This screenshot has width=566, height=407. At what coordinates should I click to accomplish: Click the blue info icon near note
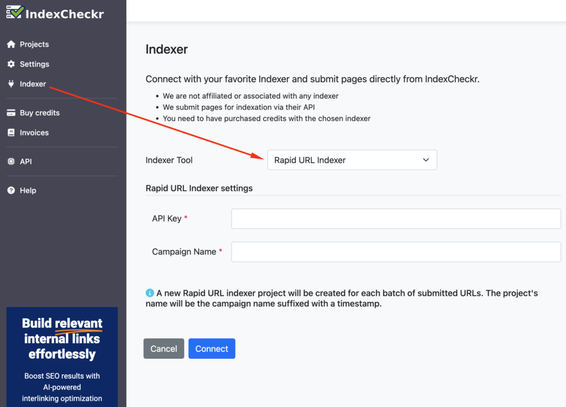(x=149, y=293)
